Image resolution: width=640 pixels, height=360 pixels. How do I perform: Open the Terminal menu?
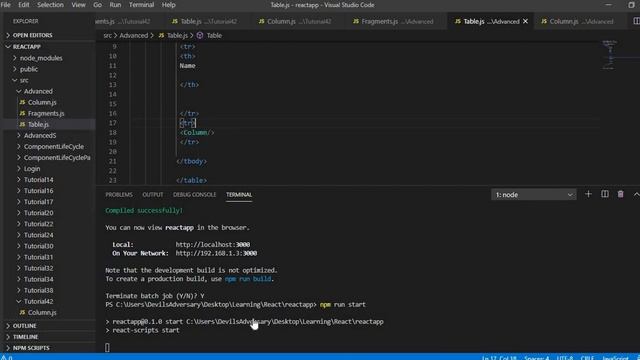tap(141, 5)
